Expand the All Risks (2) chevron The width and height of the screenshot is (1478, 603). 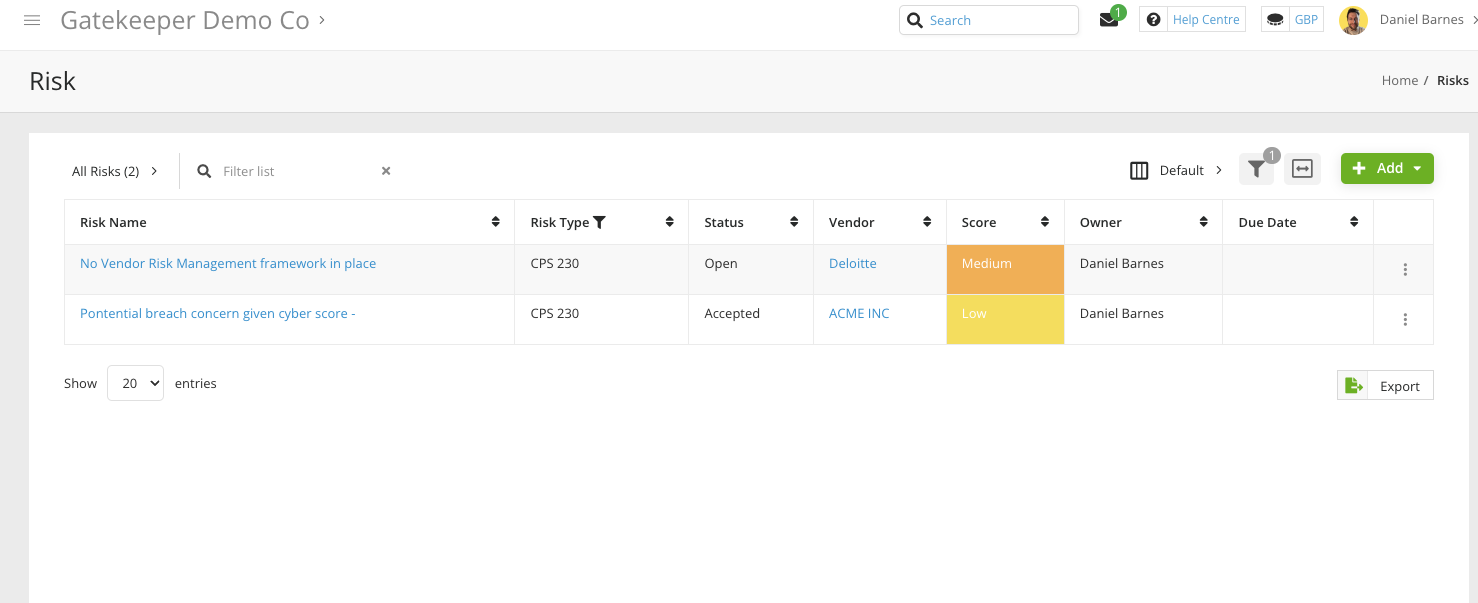click(x=155, y=170)
